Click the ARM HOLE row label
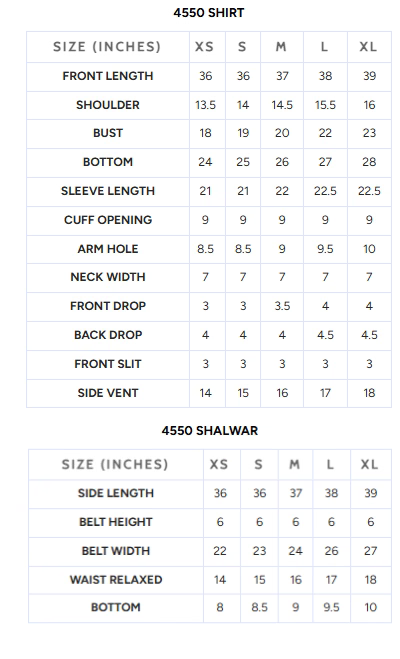 pos(108,249)
